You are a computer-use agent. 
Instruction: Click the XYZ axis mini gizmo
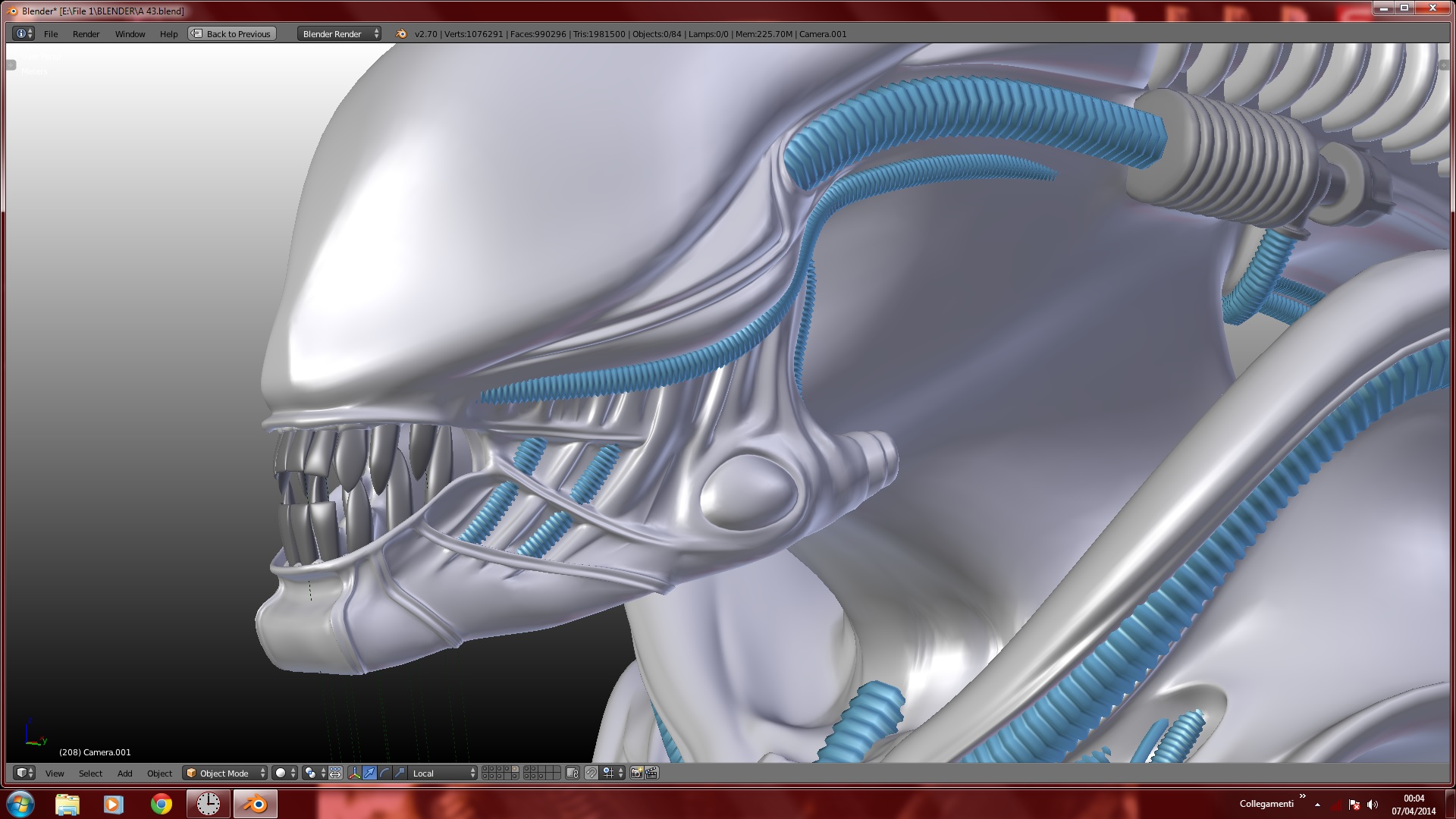(x=34, y=733)
